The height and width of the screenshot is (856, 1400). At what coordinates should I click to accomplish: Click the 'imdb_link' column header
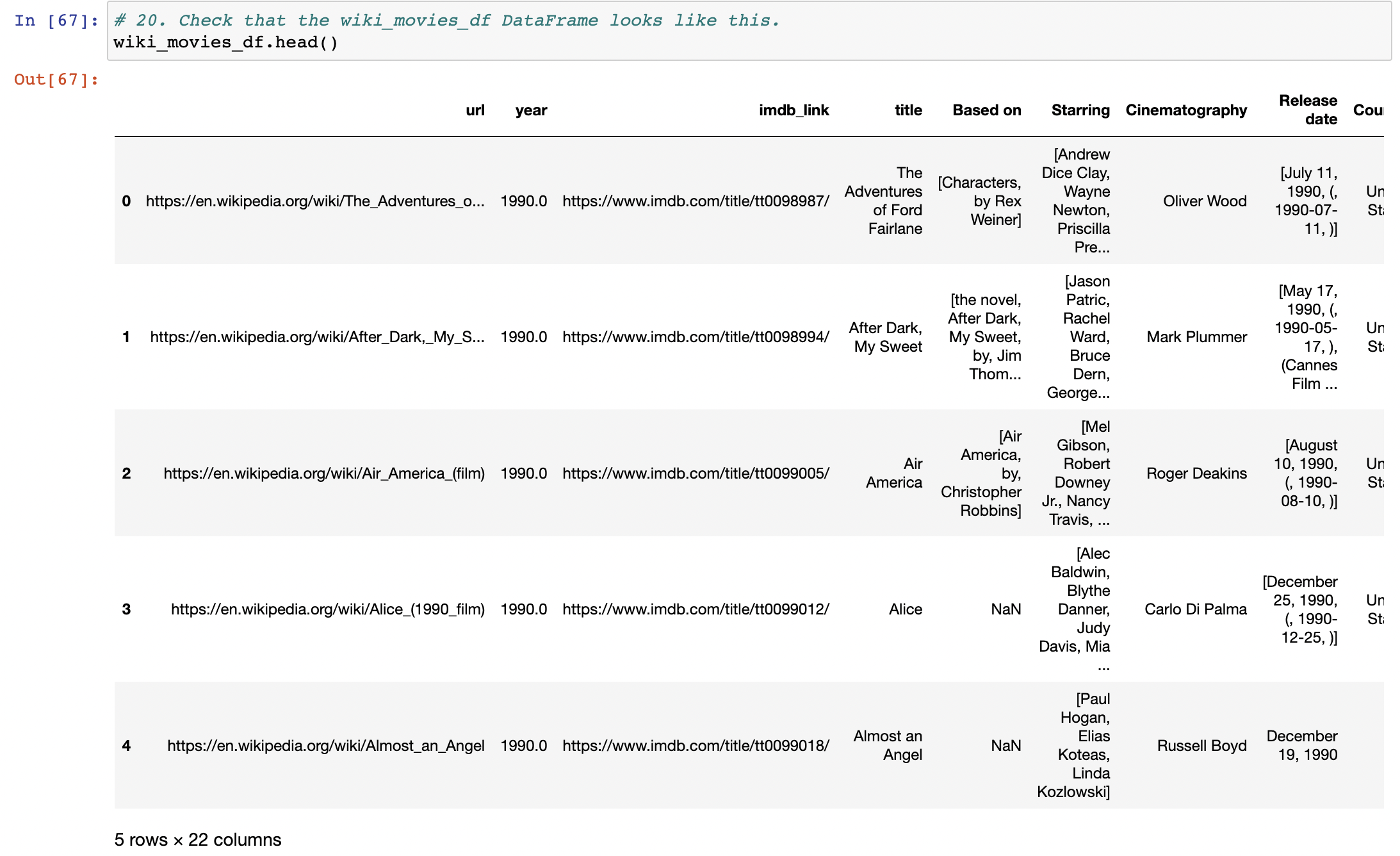tap(794, 110)
